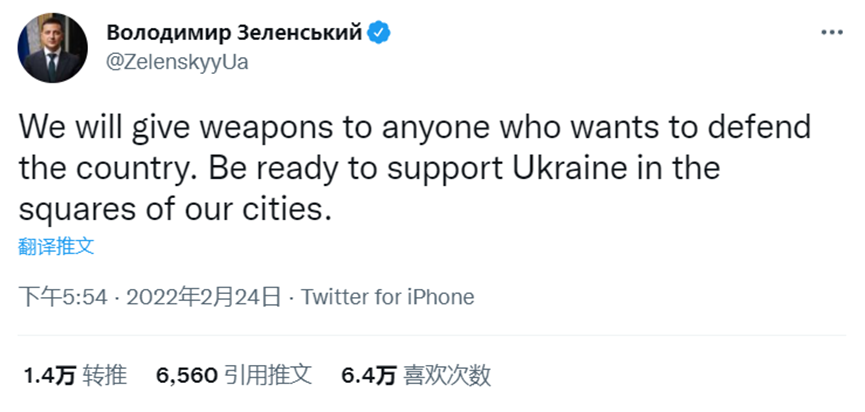The width and height of the screenshot is (865, 412).
Task: Click the 6,560 quote tweets number
Action: (x=187, y=376)
